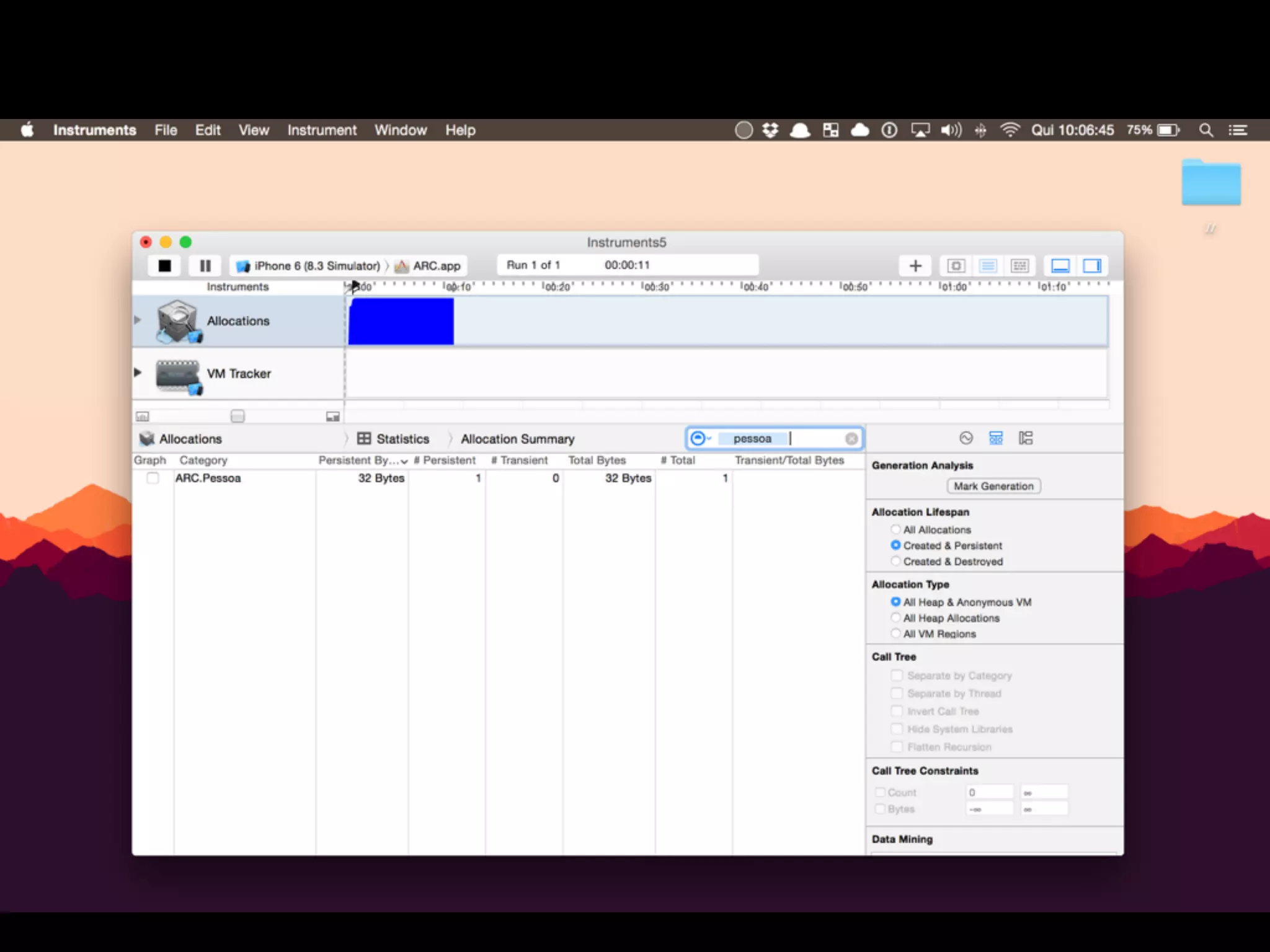Click the add instrument plus icon

tap(915, 266)
